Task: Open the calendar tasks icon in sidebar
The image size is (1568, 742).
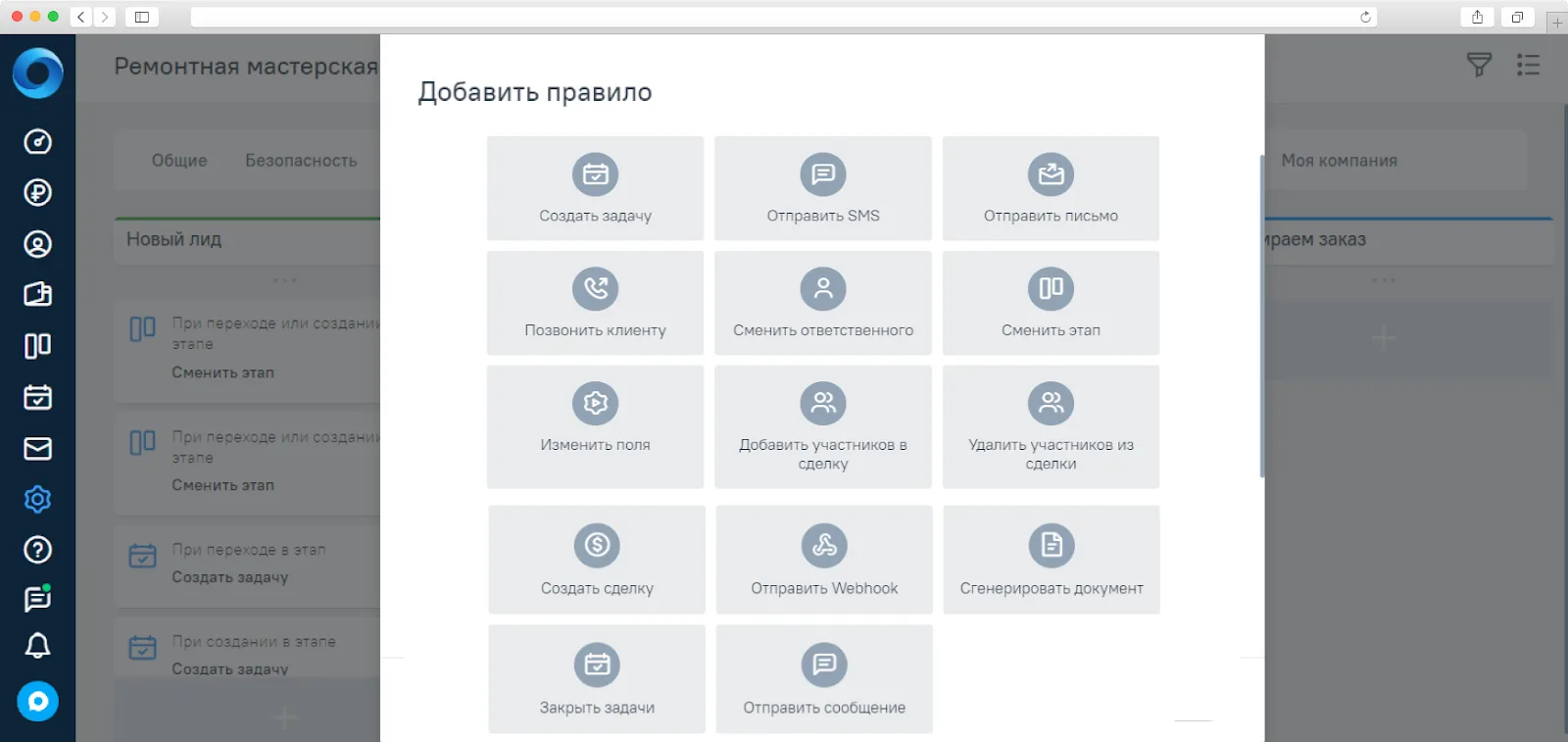Action: click(37, 397)
